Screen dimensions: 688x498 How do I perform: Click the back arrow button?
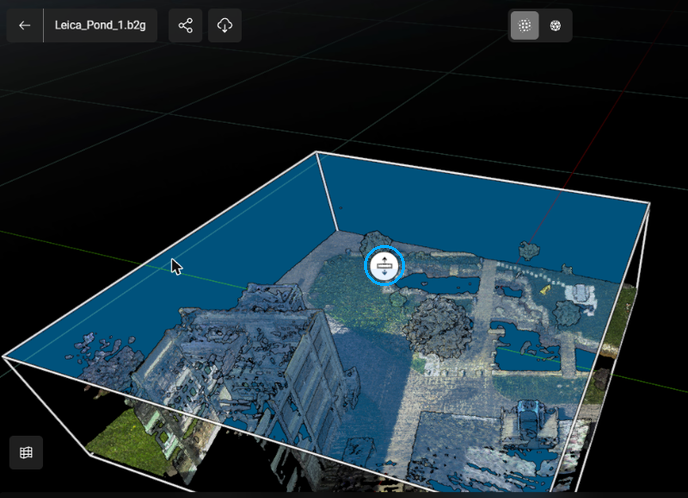tap(25, 25)
